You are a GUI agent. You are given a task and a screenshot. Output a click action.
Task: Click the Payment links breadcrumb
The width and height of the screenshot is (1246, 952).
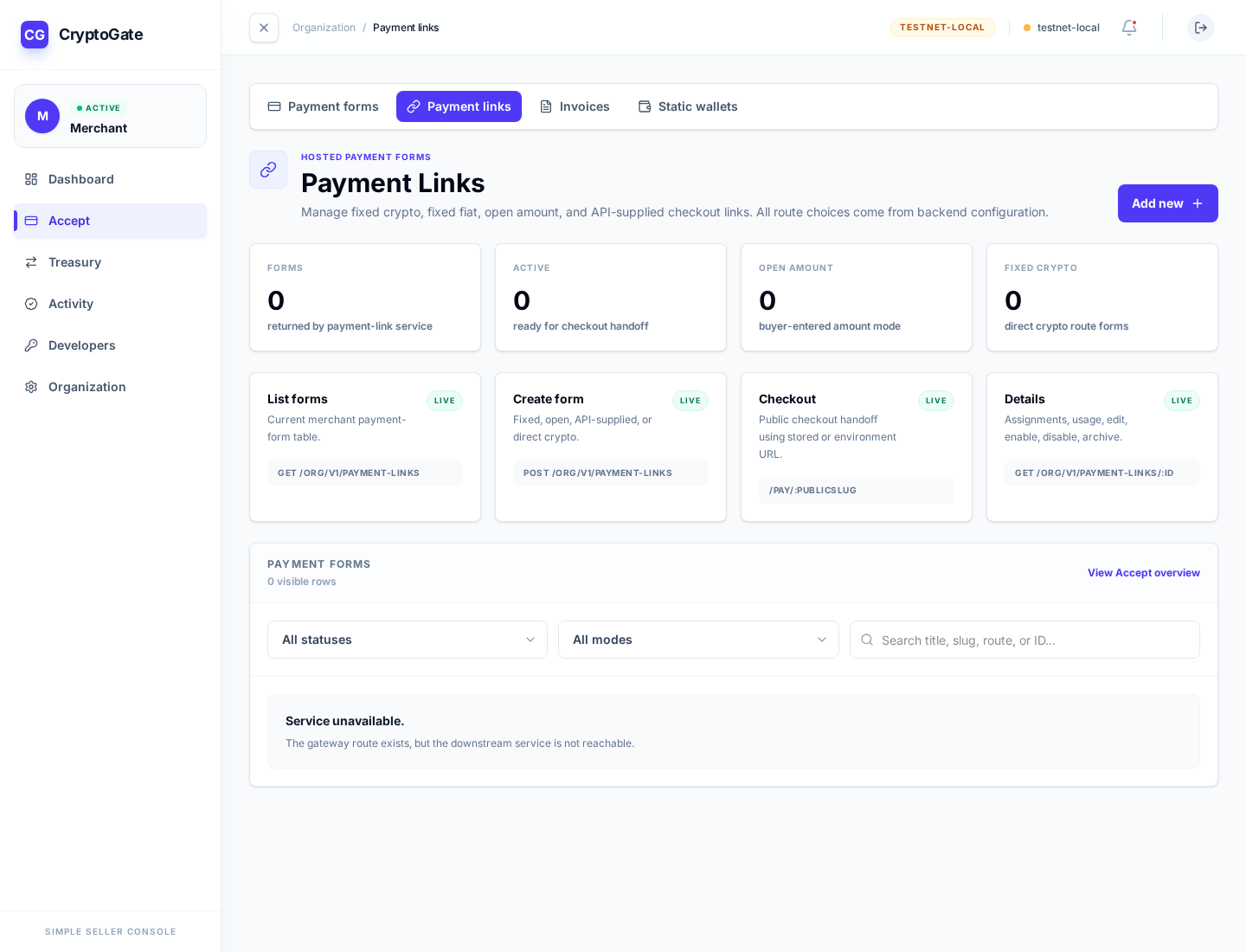click(406, 28)
